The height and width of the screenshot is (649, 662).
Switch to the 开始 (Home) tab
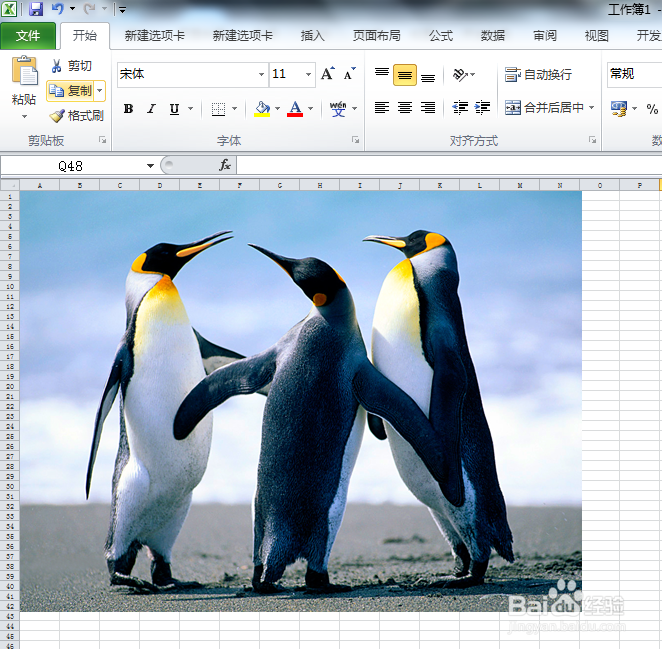pyautogui.click(x=84, y=35)
